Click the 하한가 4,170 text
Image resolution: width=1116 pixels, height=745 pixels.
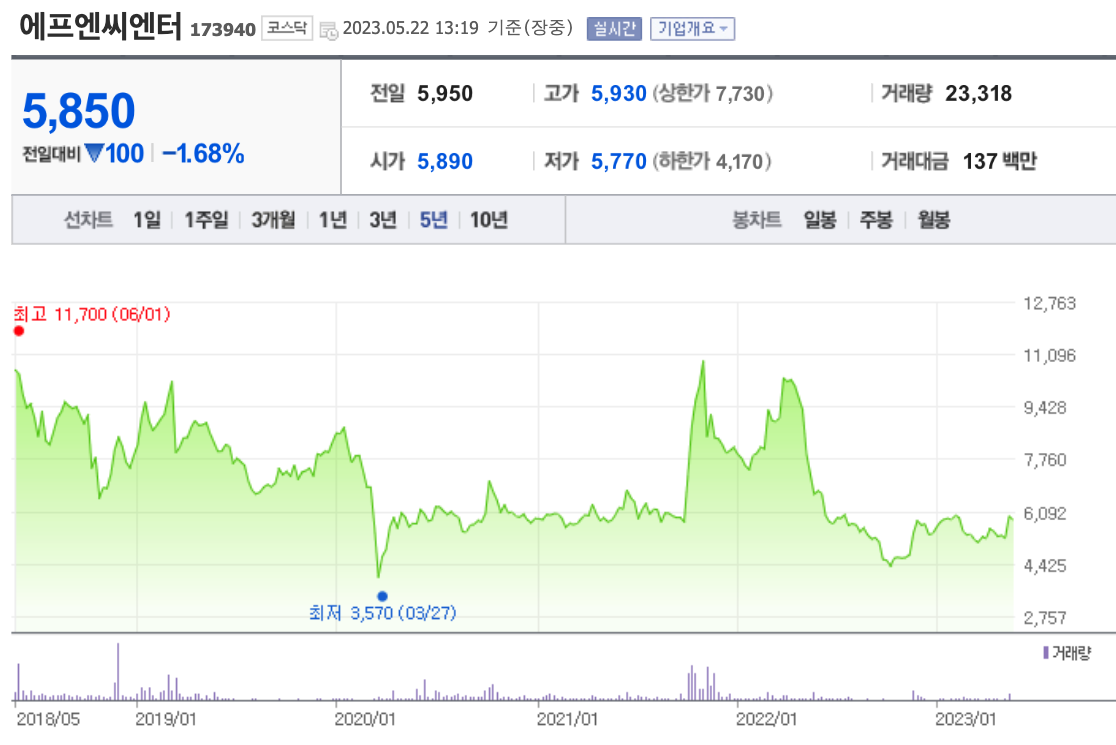[712, 162]
